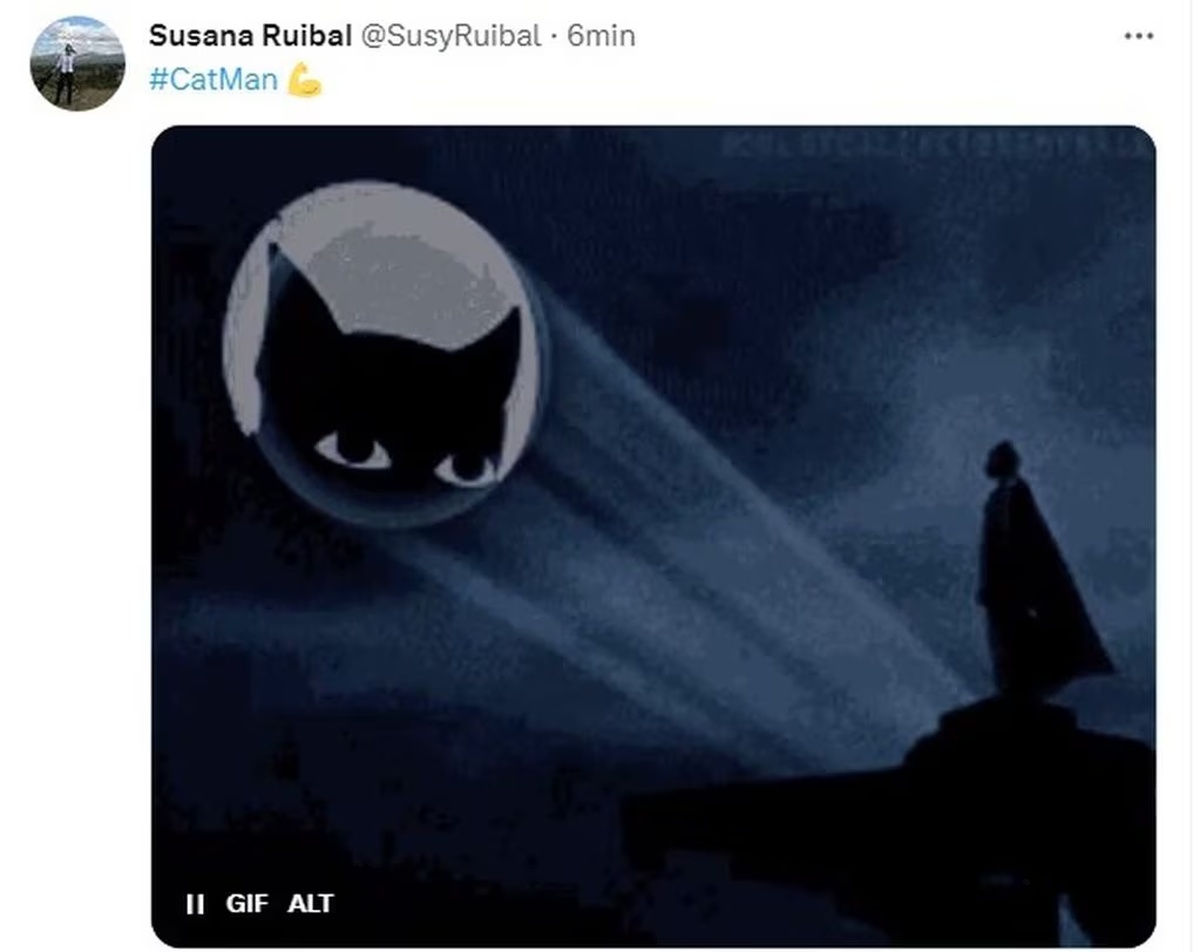Show the ALT image description
Screen dimensions: 1200x952
pos(310,904)
